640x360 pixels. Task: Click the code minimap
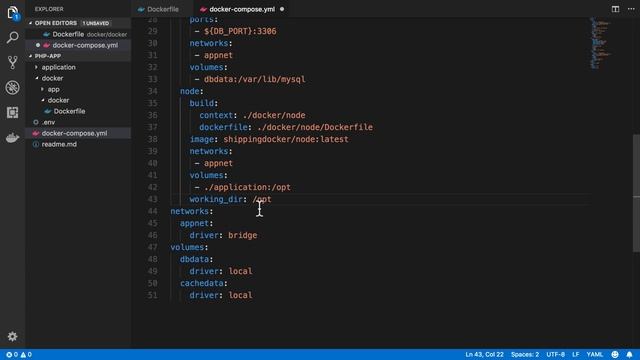point(600,43)
